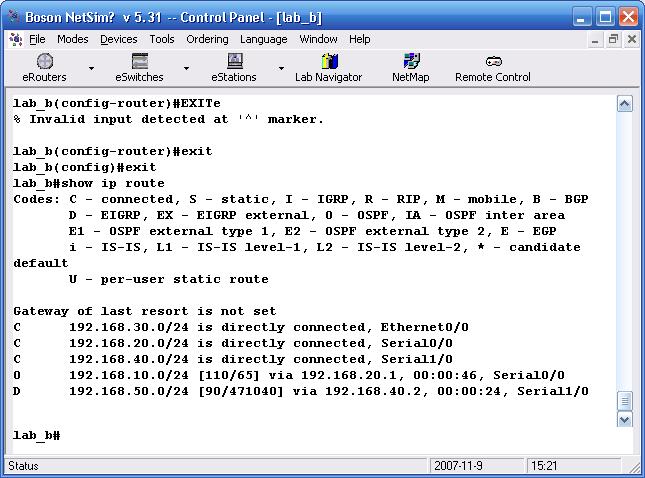Viewport: 645px width, 478px height.
Task: Click the date 2007-11-9 in status bar
Action: point(458,466)
